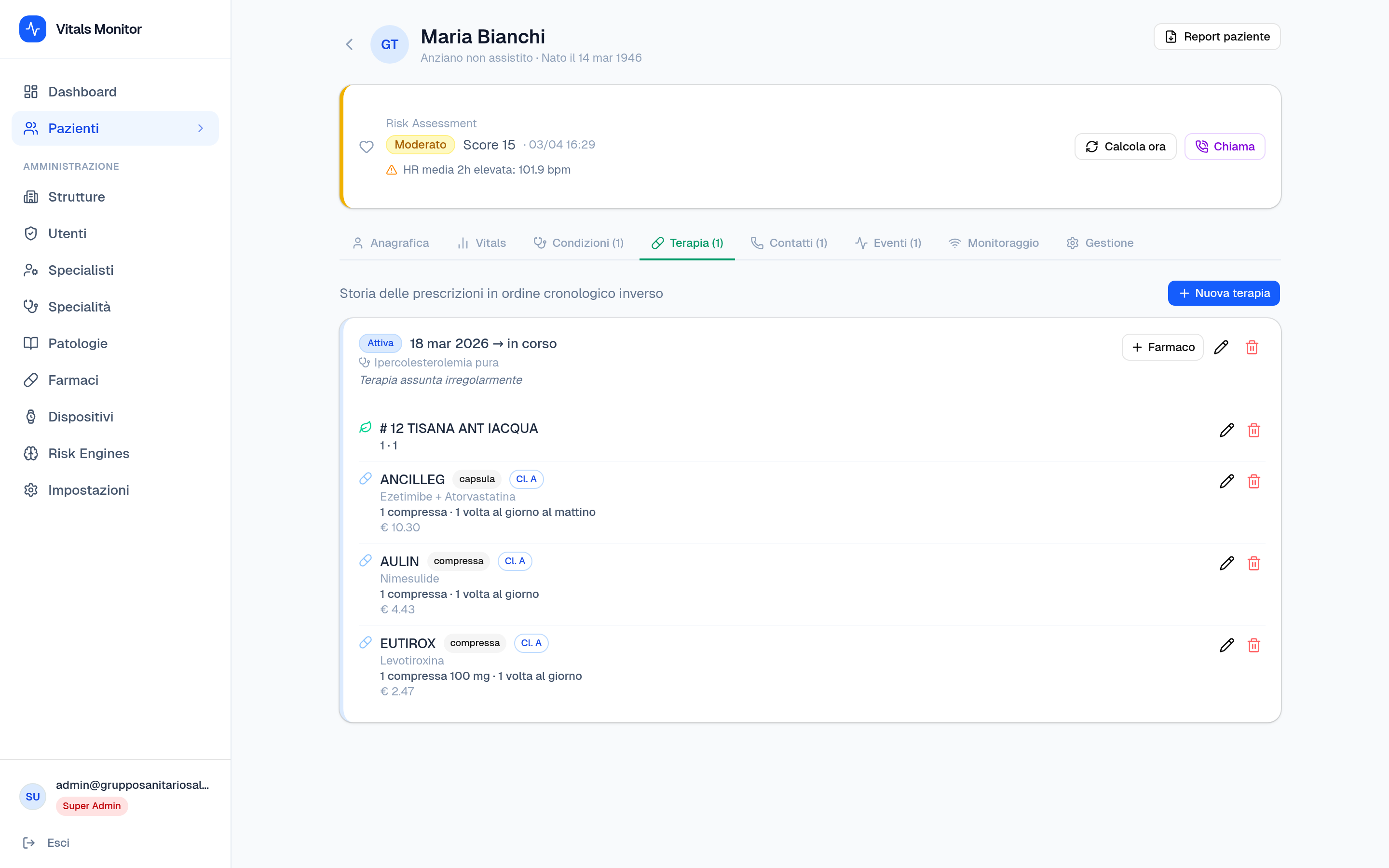Go to Specialisti
Image resolution: width=1389 pixels, height=868 pixels.
pyautogui.click(x=115, y=271)
